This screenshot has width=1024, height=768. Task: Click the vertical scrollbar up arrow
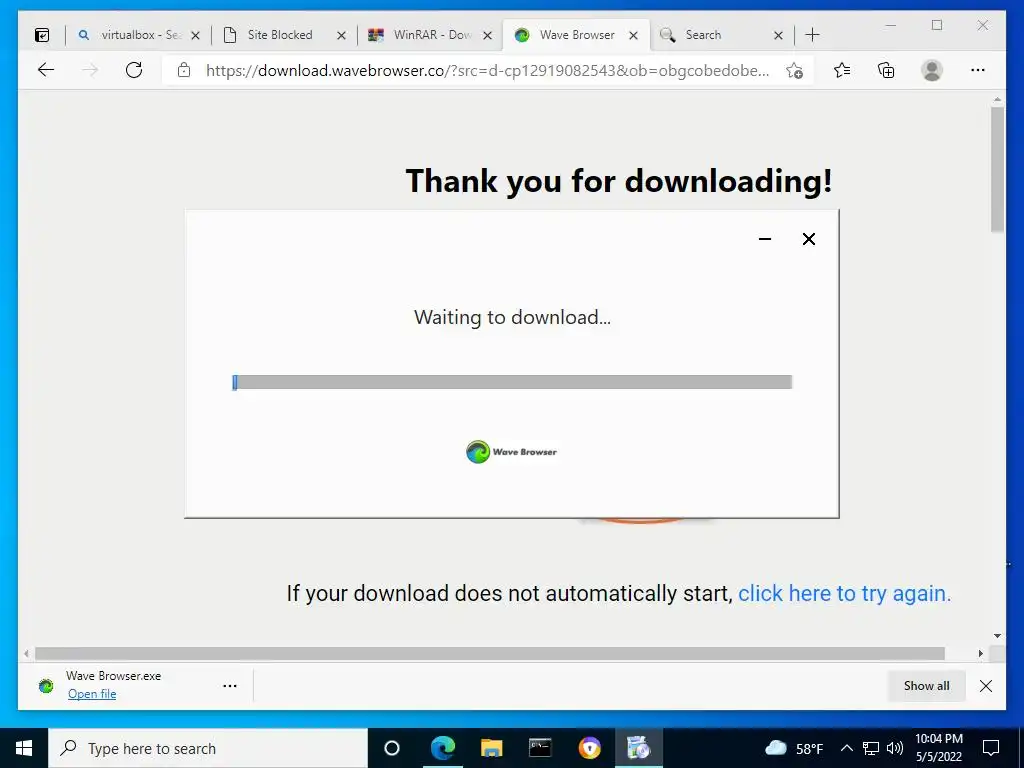[x=997, y=99]
